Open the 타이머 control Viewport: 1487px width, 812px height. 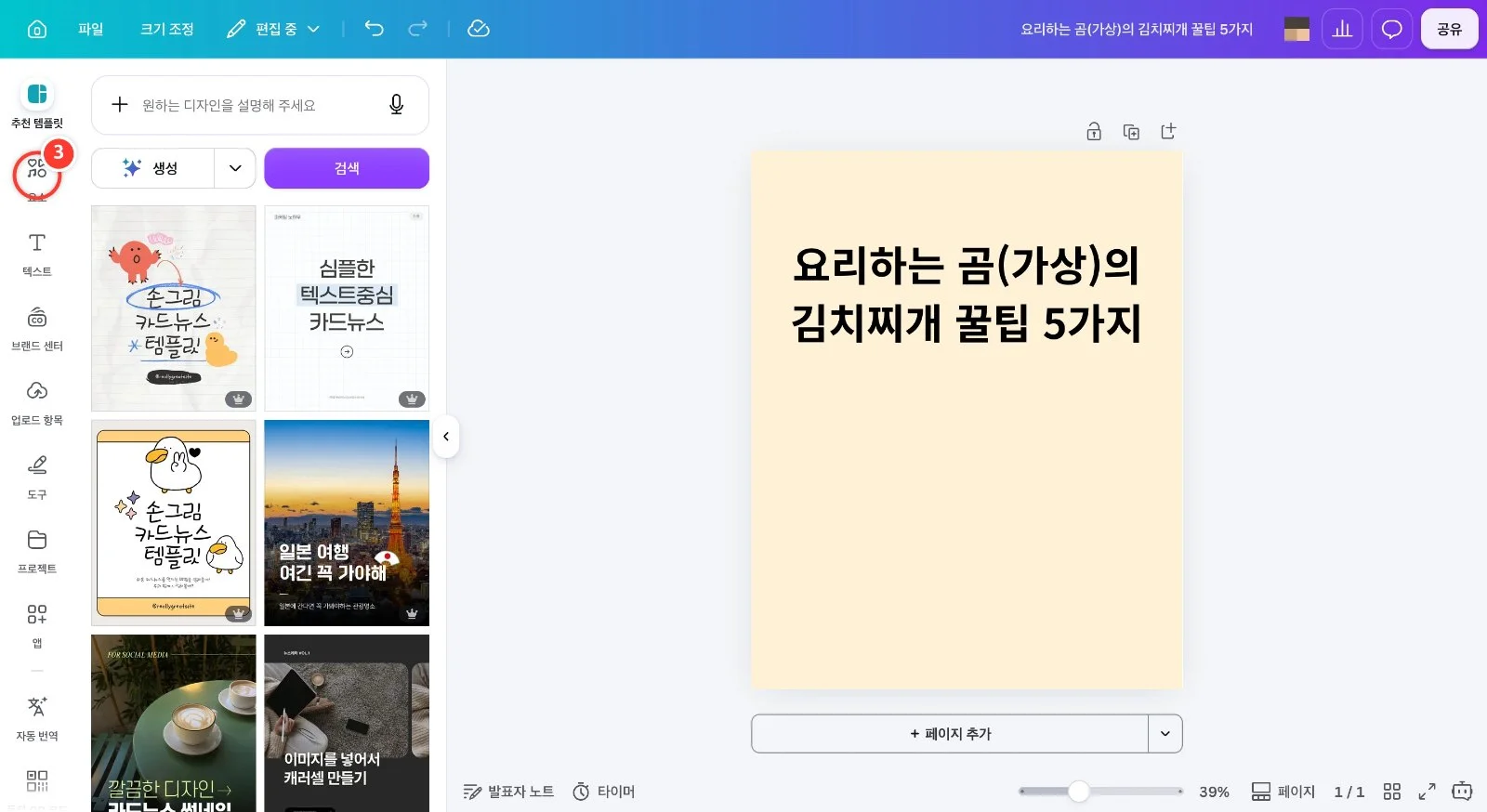pos(604,792)
